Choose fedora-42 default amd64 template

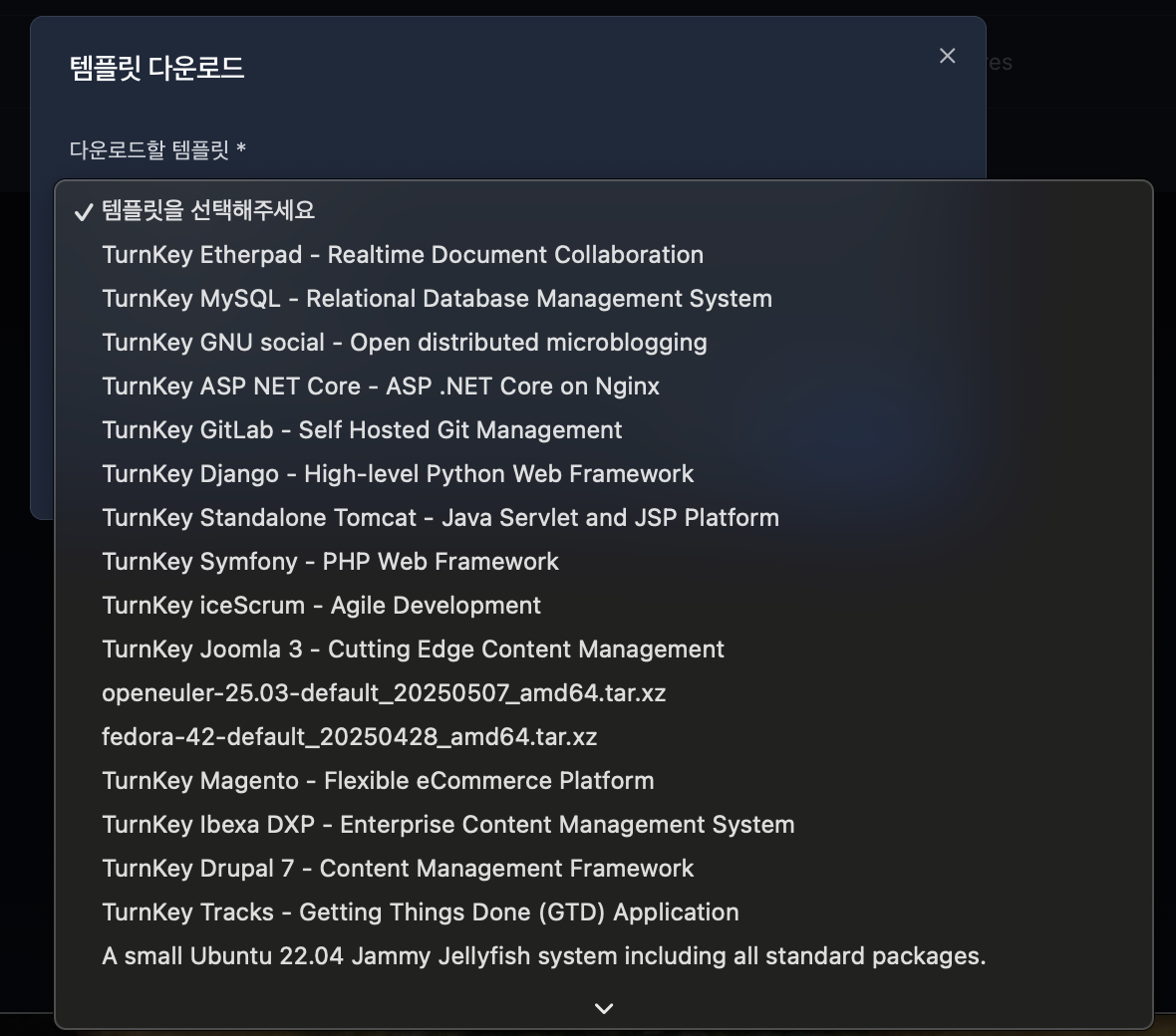point(349,737)
